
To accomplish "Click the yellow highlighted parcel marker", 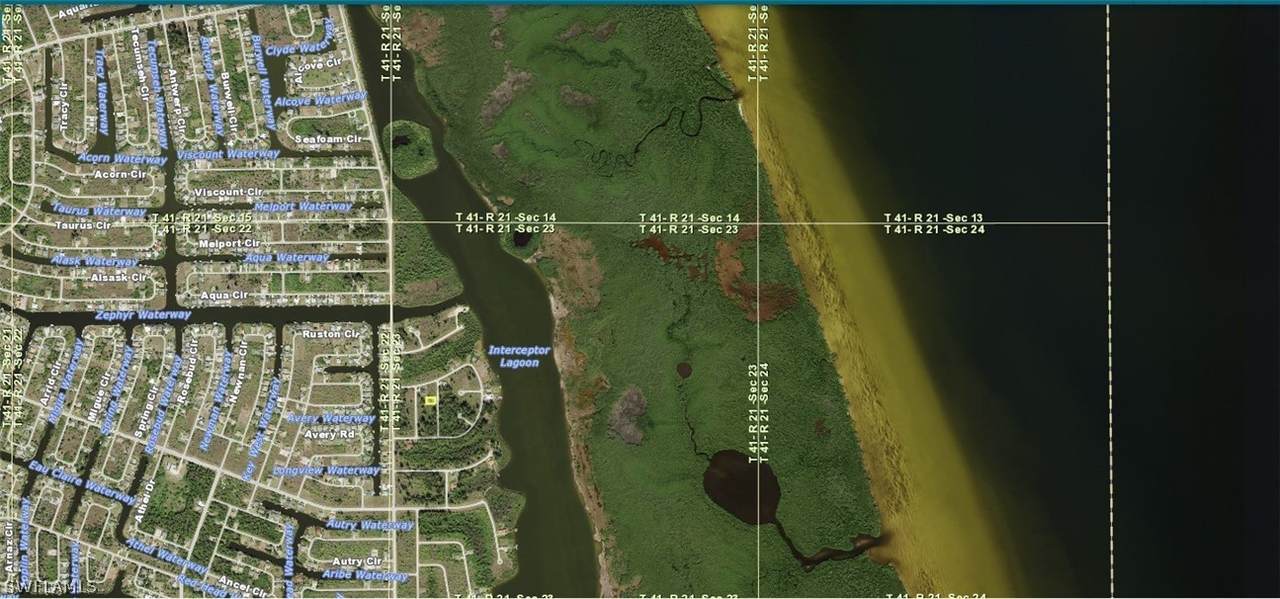I will pos(430,400).
